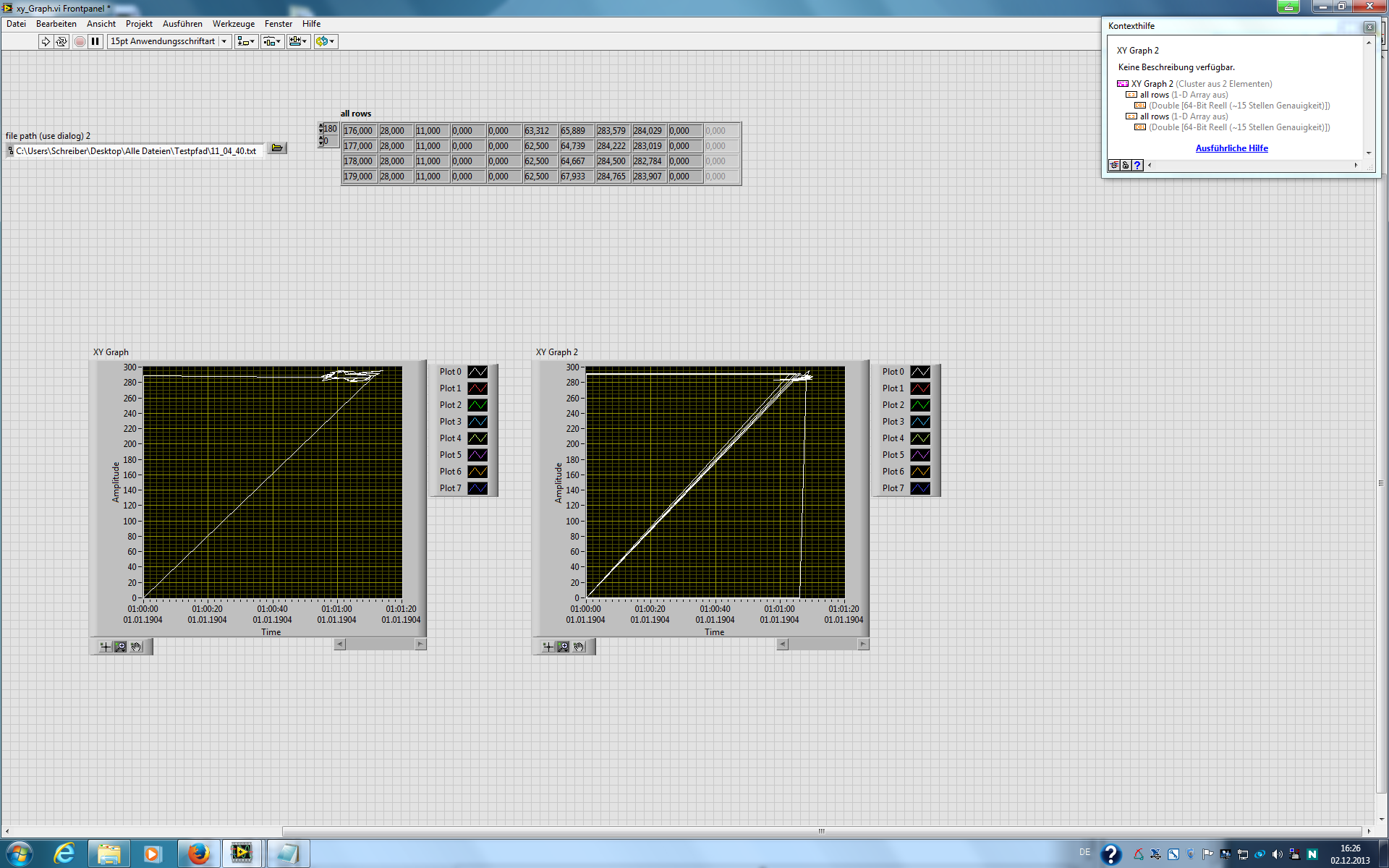Select zoom tool under XY Graph 2
The width and height of the screenshot is (1389, 868).
(x=563, y=647)
